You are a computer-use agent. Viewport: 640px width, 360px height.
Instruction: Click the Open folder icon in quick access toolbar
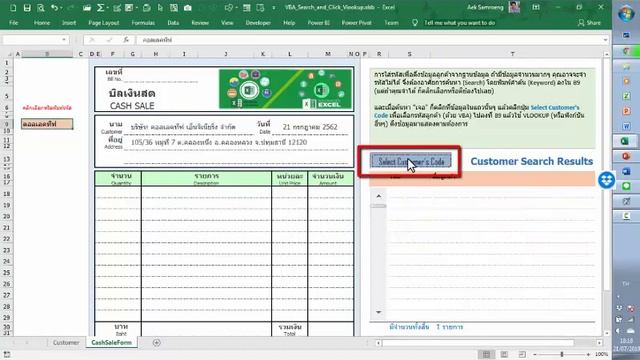coord(87,7)
